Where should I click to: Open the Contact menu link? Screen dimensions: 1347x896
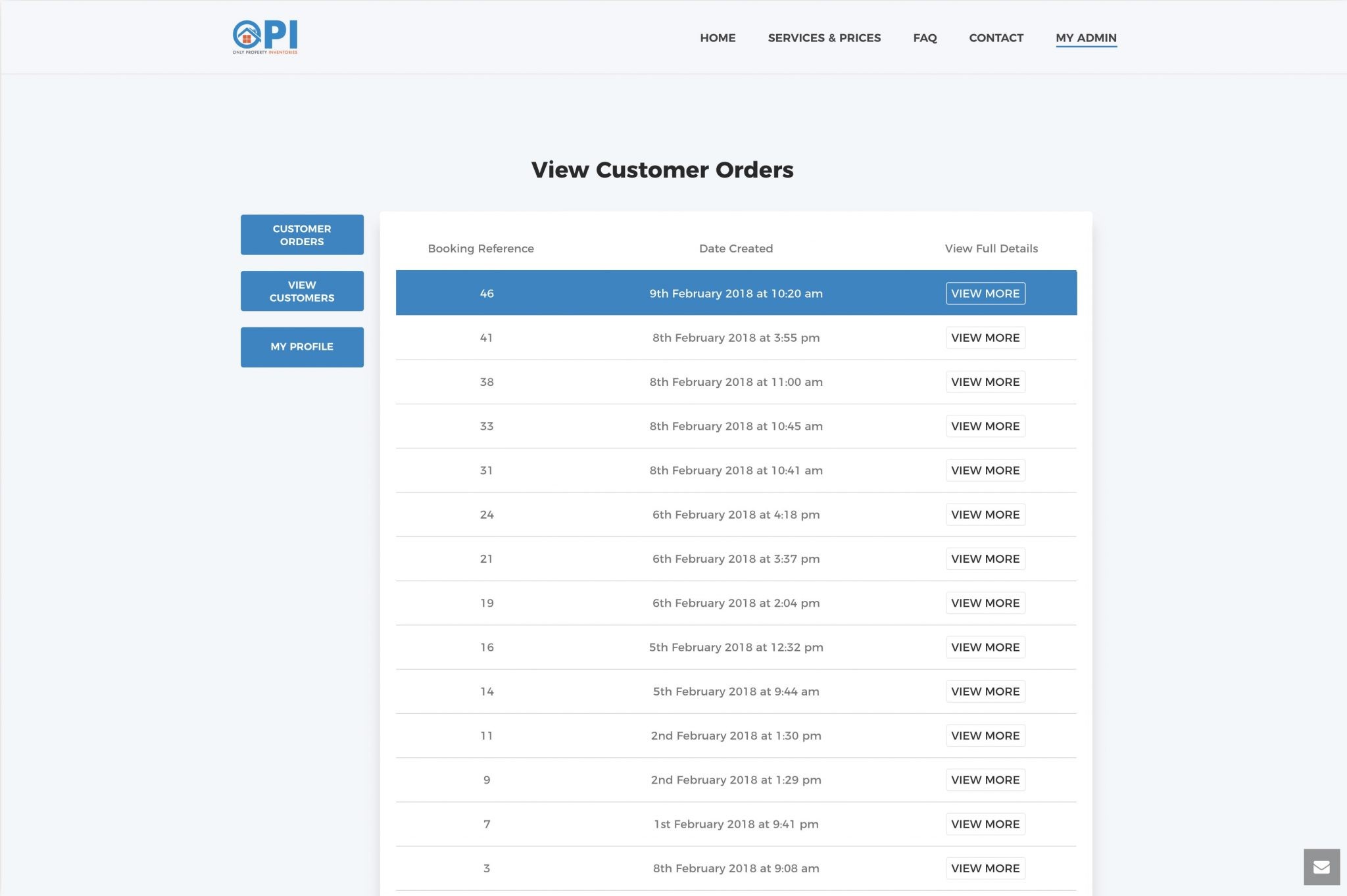(996, 38)
